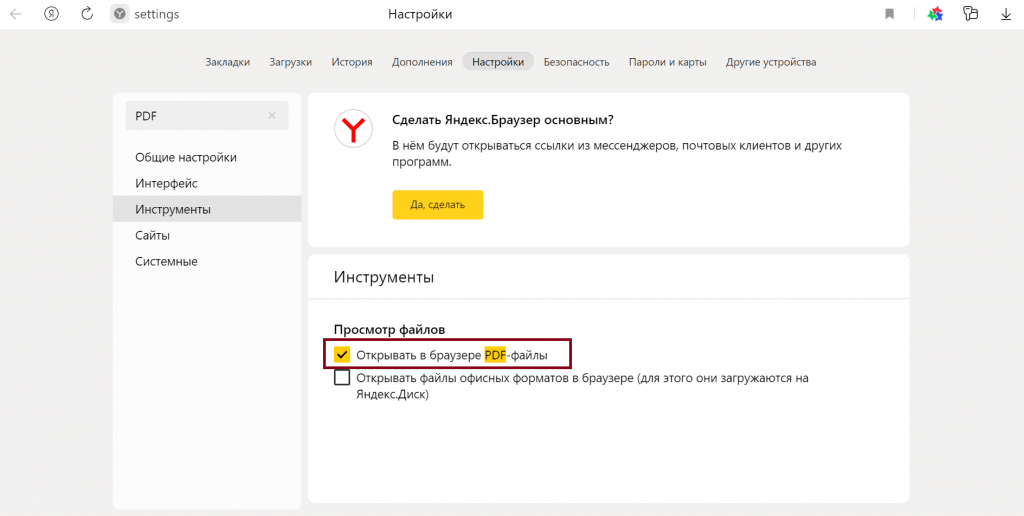
Task: Click the Инструменты section heading
Action: point(384,277)
